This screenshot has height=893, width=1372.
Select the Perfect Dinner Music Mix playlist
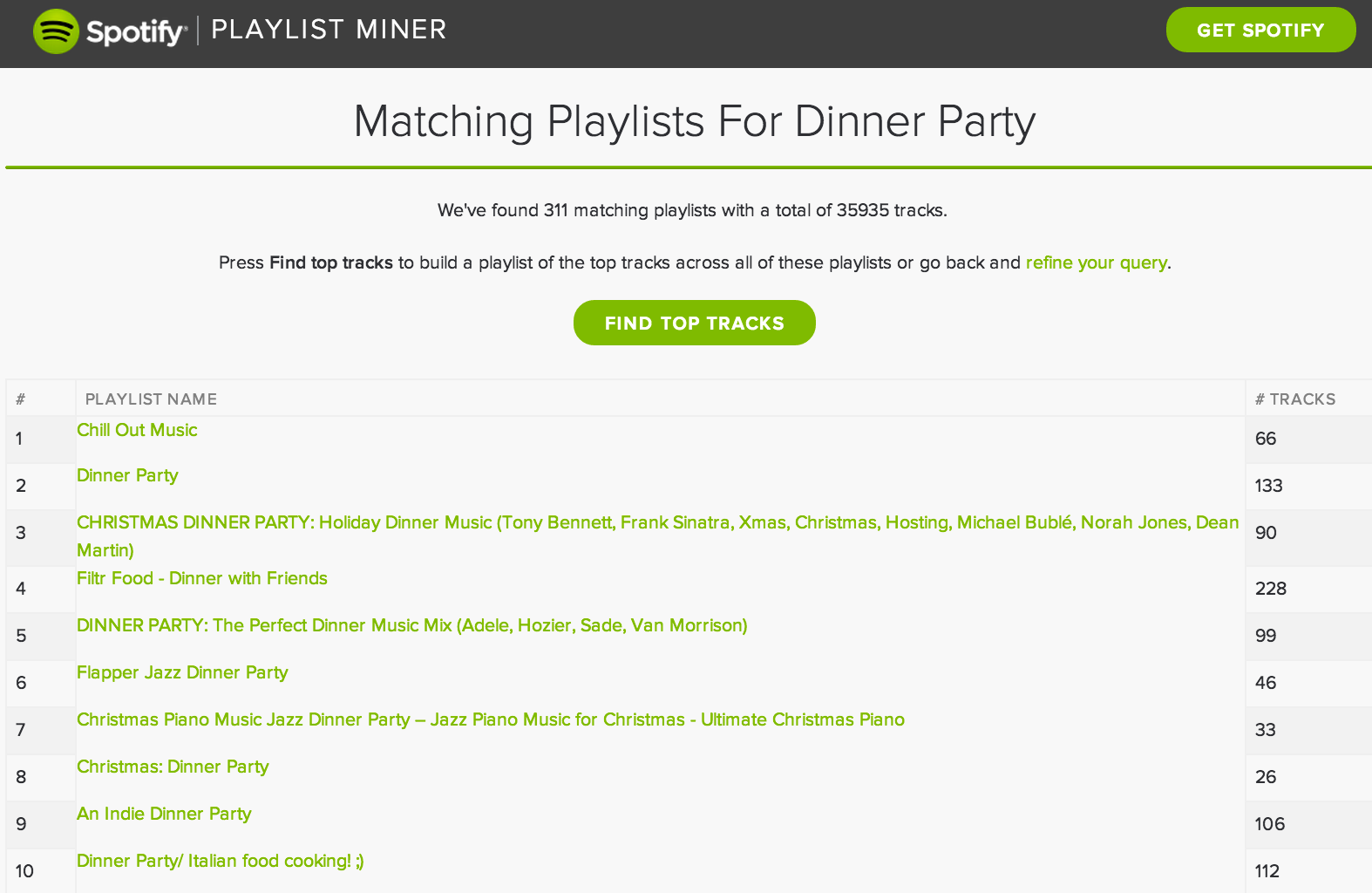point(411,625)
